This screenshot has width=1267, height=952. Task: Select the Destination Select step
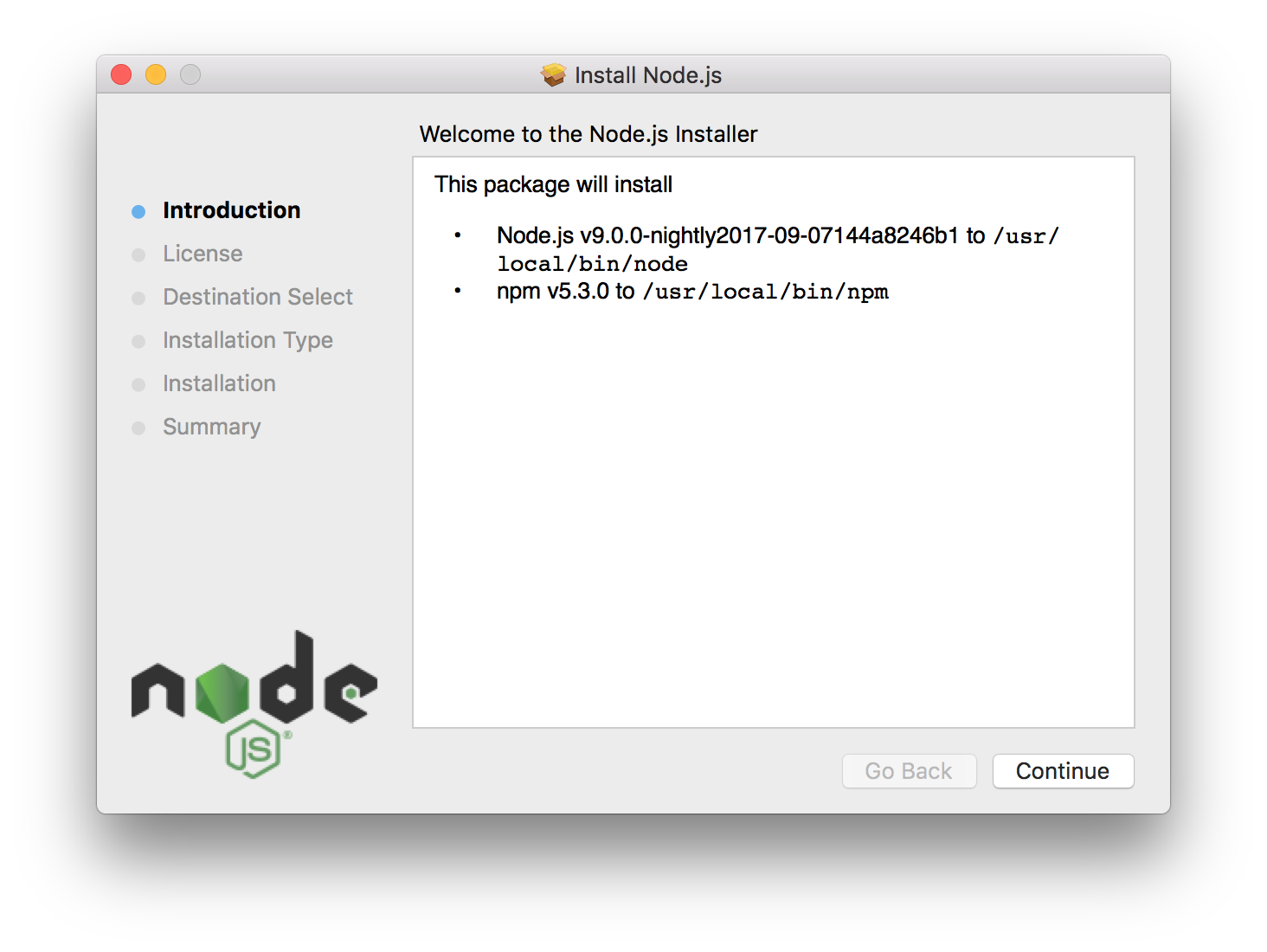[258, 297]
